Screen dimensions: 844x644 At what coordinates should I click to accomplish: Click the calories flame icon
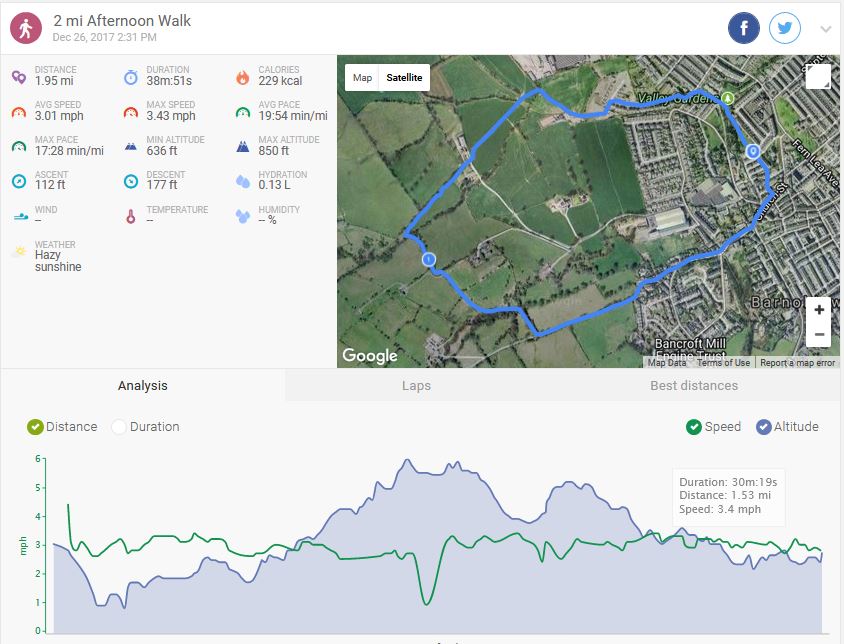click(x=243, y=77)
